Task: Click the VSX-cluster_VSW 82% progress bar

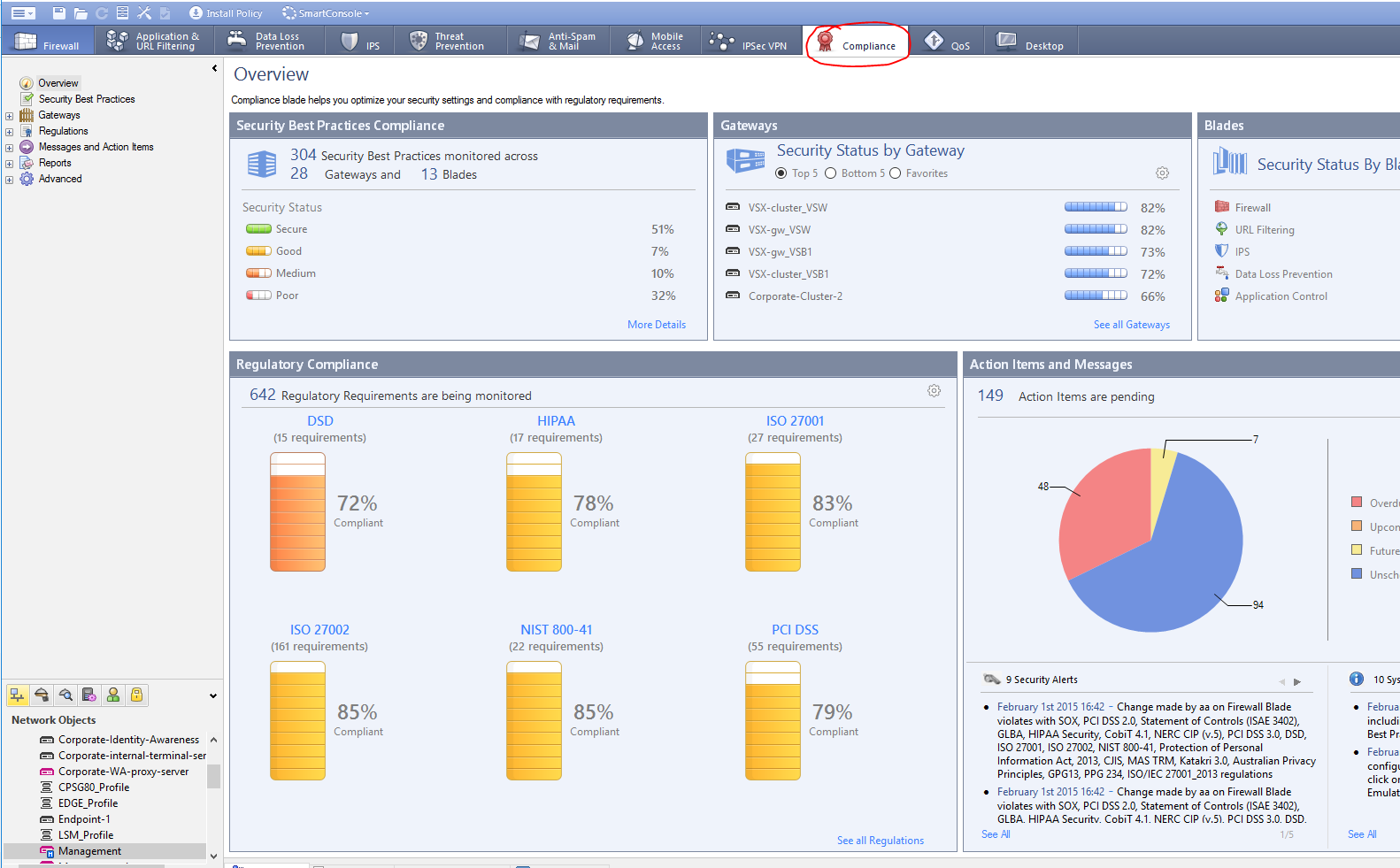Action: pyautogui.click(x=1096, y=207)
